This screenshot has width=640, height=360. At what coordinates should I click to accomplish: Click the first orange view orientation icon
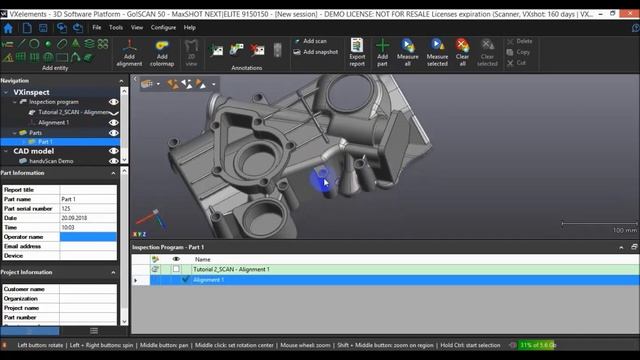[173, 84]
